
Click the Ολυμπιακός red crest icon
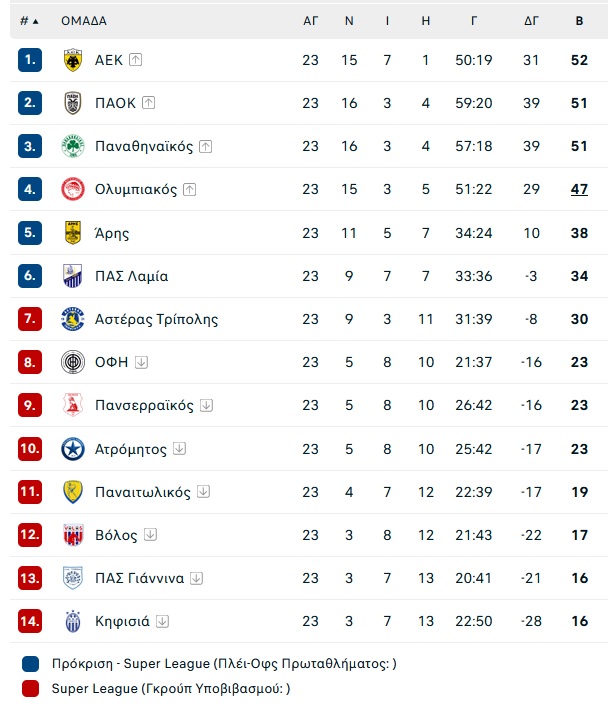tap(73, 189)
